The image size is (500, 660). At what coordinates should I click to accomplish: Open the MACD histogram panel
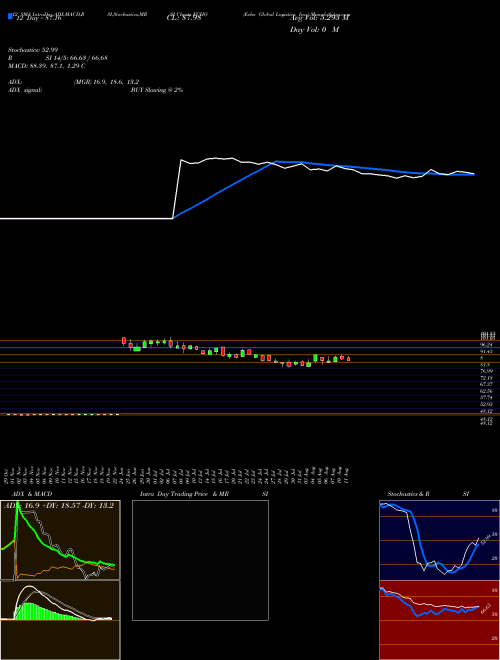point(60,620)
